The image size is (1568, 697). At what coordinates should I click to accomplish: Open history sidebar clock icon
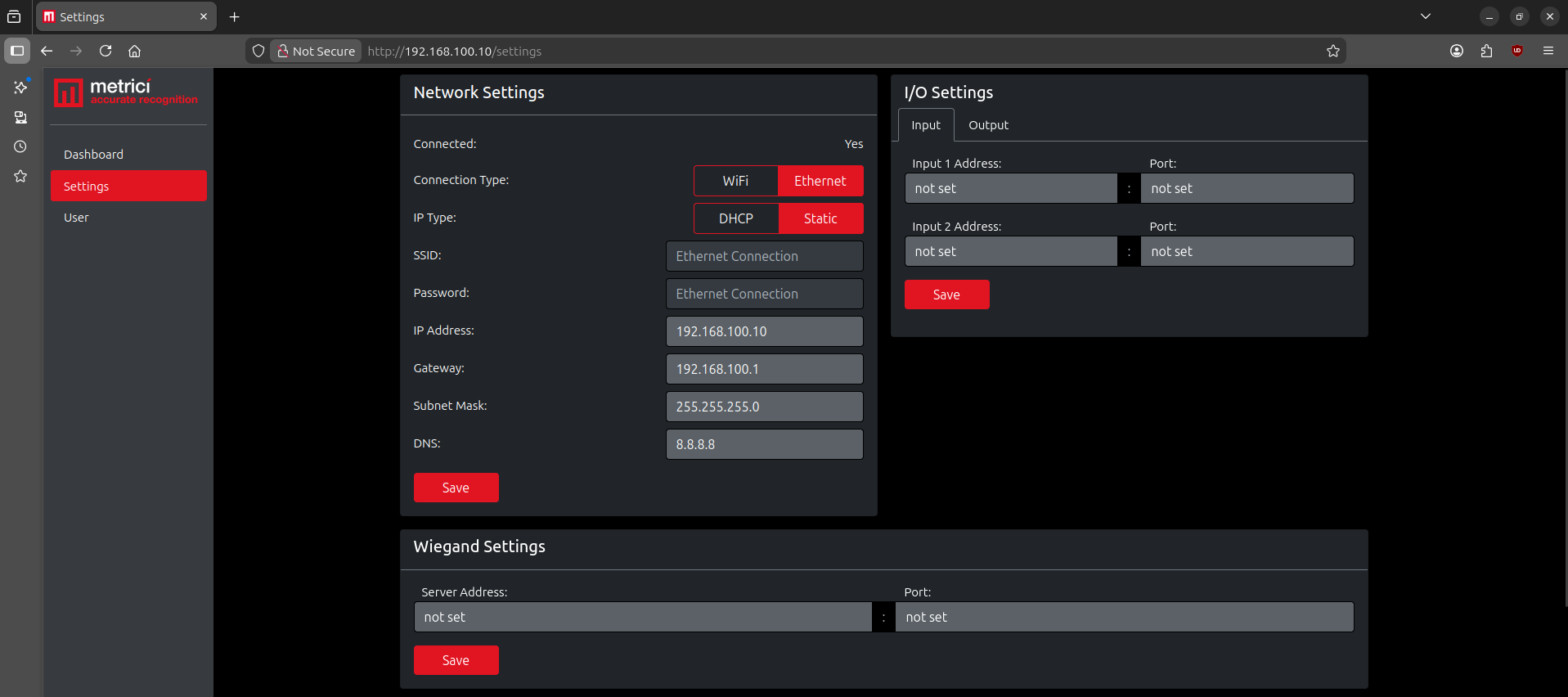coord(20,146)
